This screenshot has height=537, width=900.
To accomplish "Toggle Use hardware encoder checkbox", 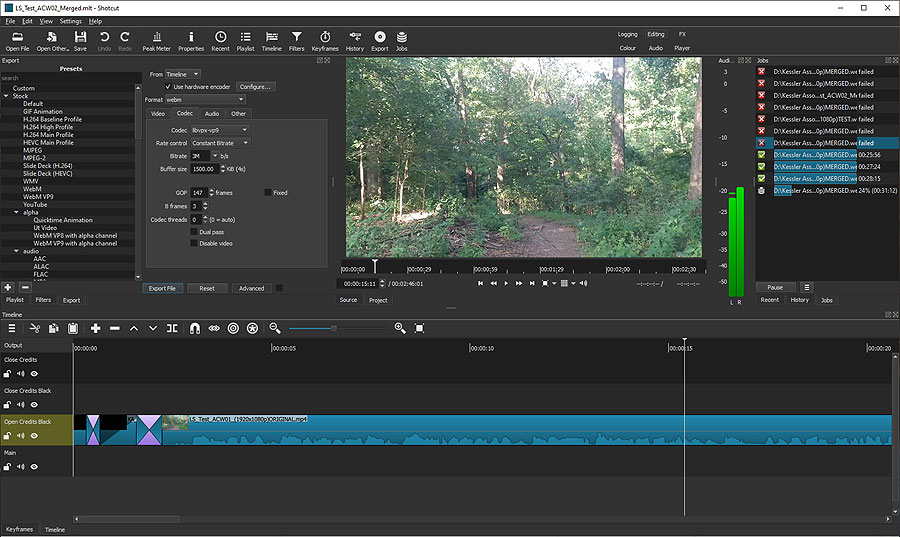I will click(x=168, y=87).
